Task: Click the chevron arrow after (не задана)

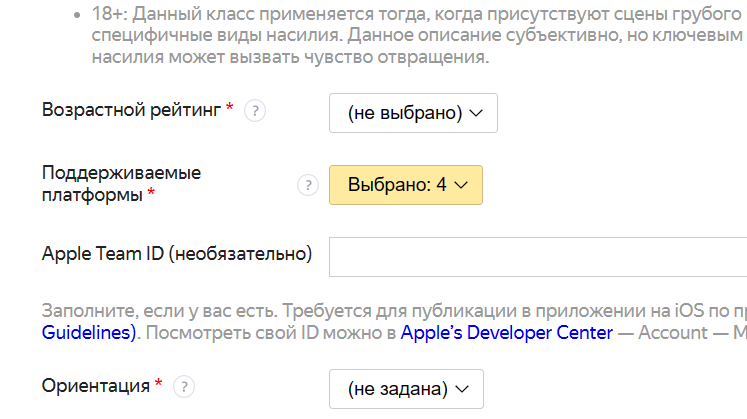Action: coord(462,389)
